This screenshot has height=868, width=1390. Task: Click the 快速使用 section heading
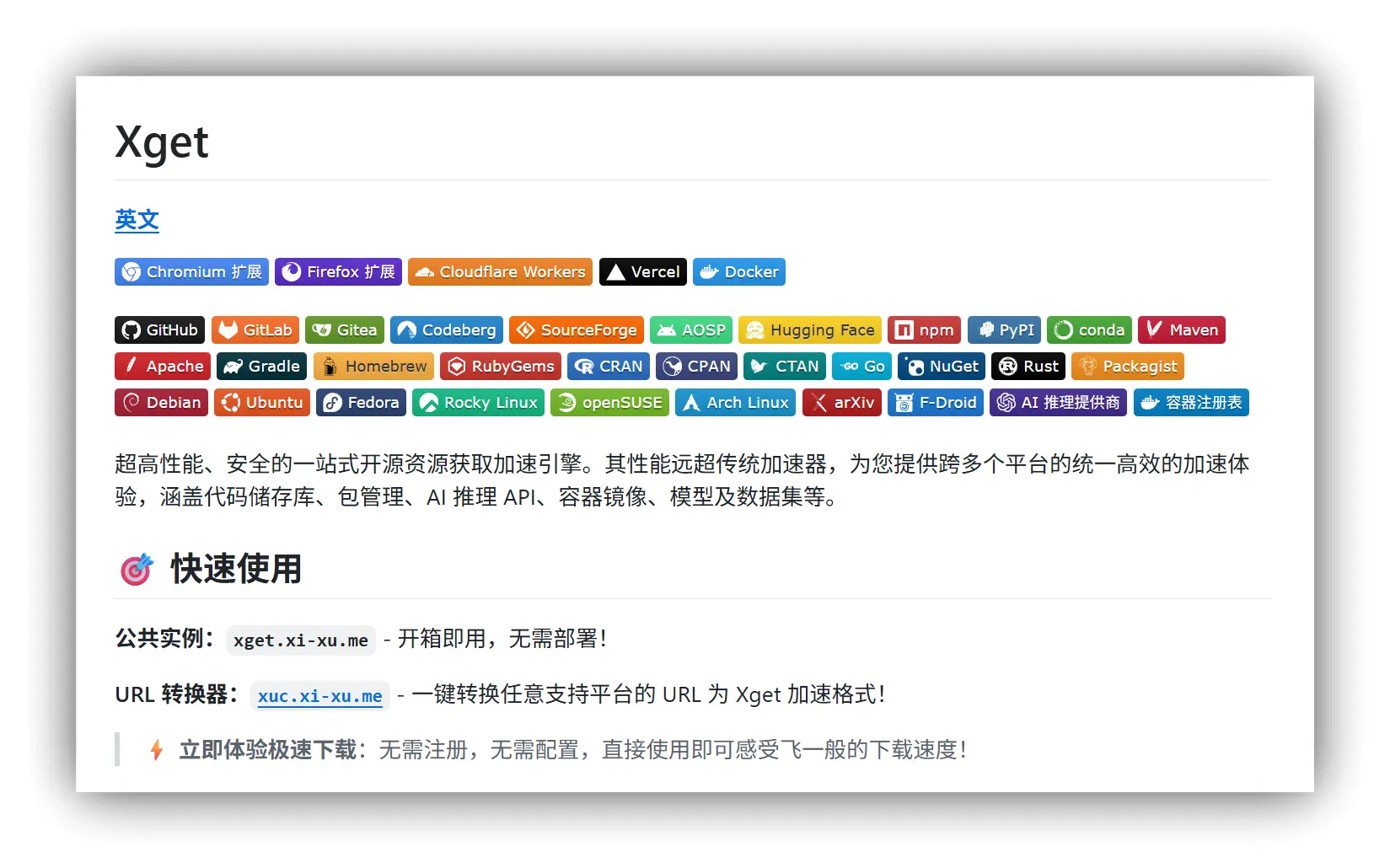pyautogui.click(x=236, y=569)
